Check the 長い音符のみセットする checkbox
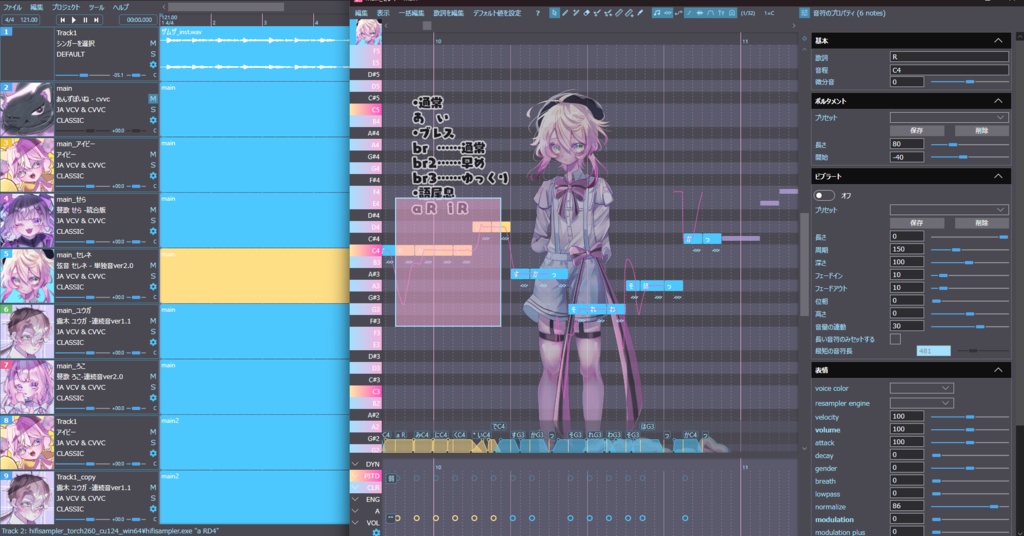 coord(895,339)
